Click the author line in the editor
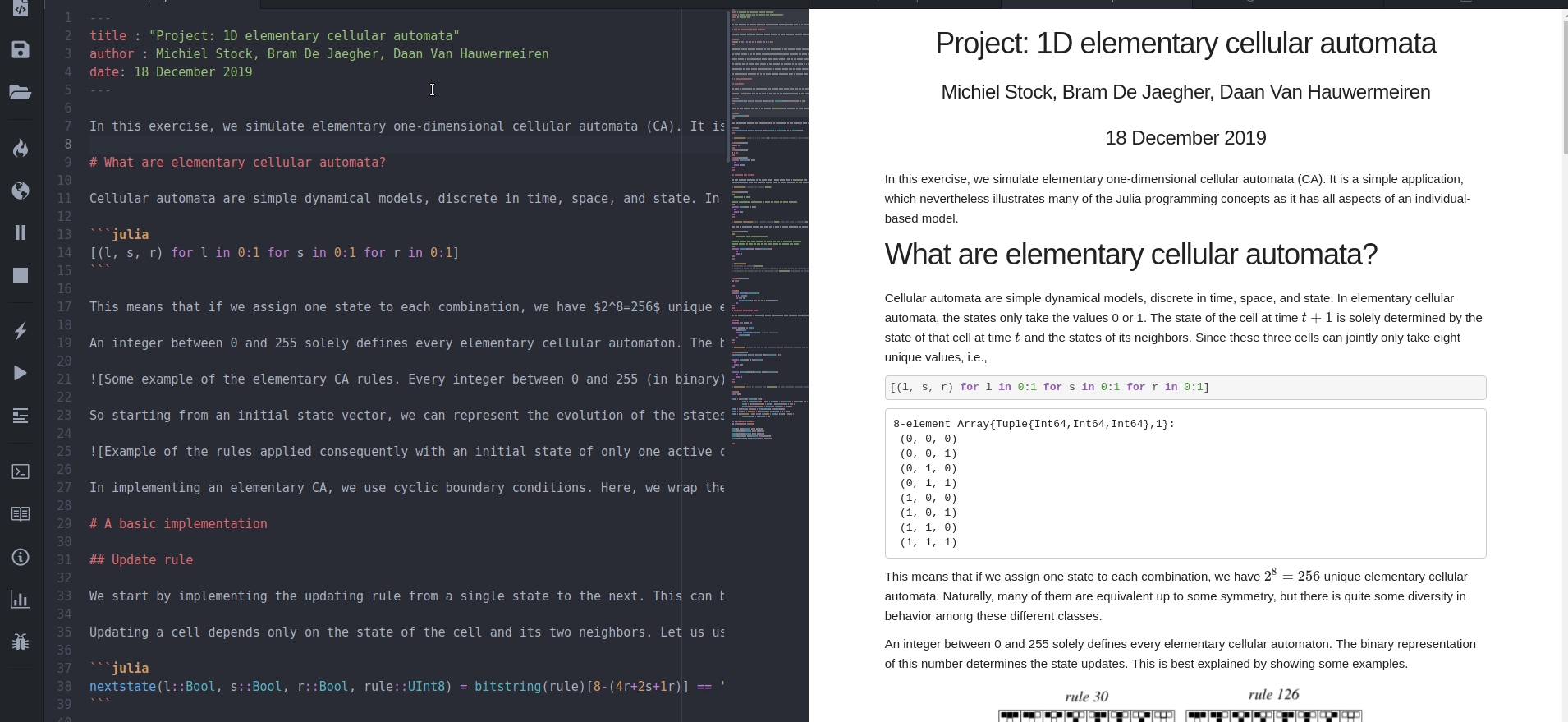Viewport: 1568px width, 722px height. click(319, 54)
